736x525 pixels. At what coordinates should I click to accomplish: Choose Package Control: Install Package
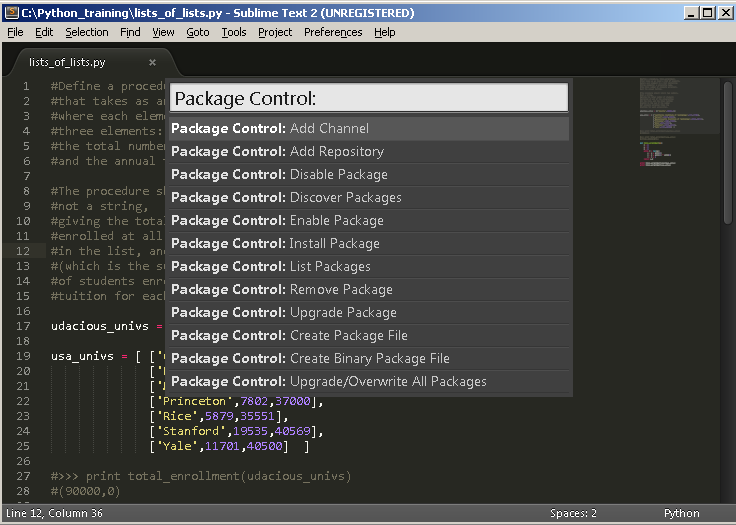pyautogui.click(x=369, y=244)
